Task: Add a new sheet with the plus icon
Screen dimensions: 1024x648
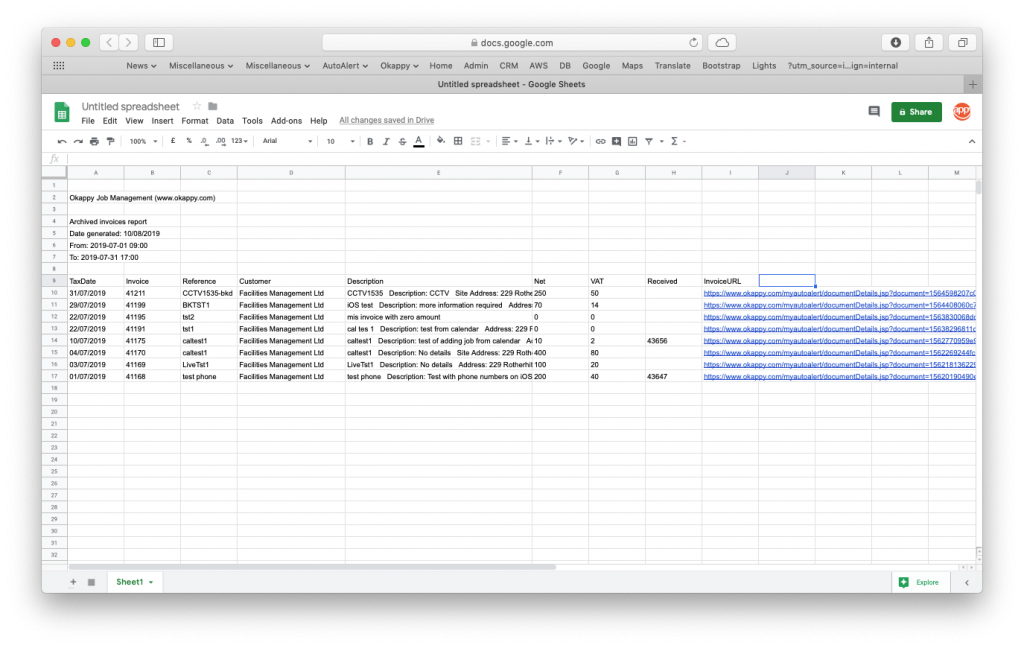Action: click(73, 582)
